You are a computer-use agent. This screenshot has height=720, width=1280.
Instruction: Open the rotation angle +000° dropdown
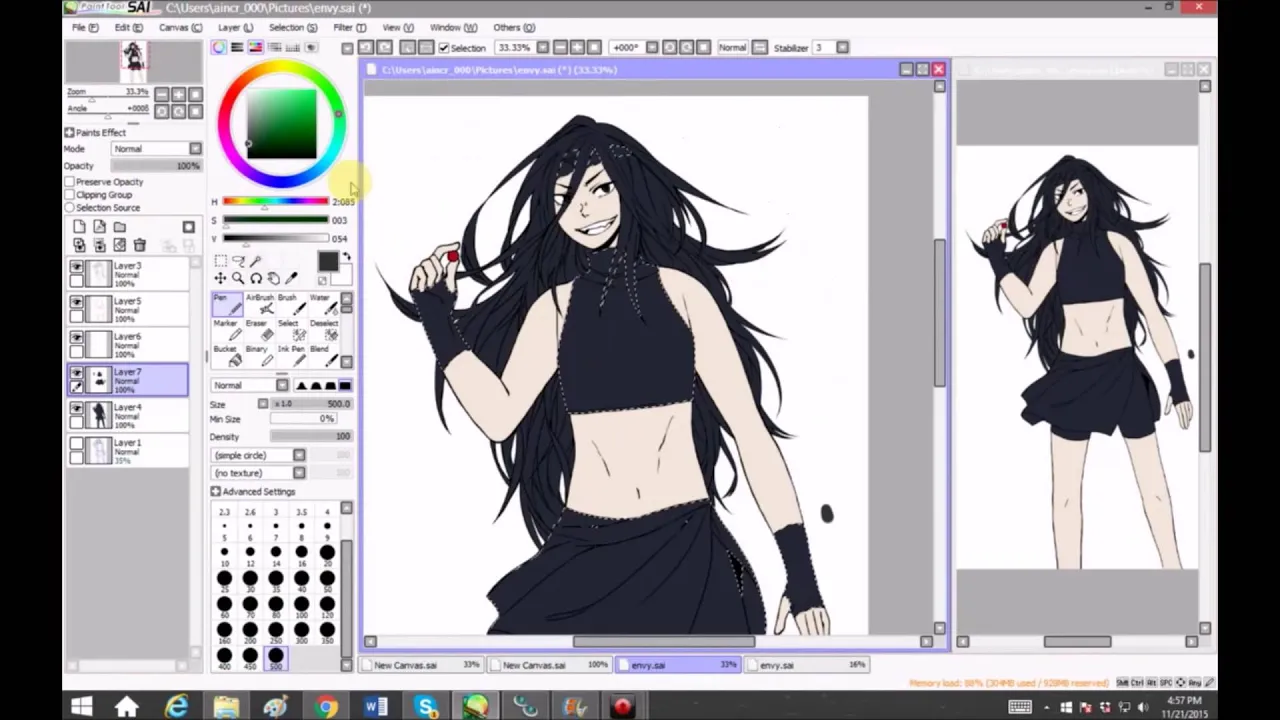652,47
